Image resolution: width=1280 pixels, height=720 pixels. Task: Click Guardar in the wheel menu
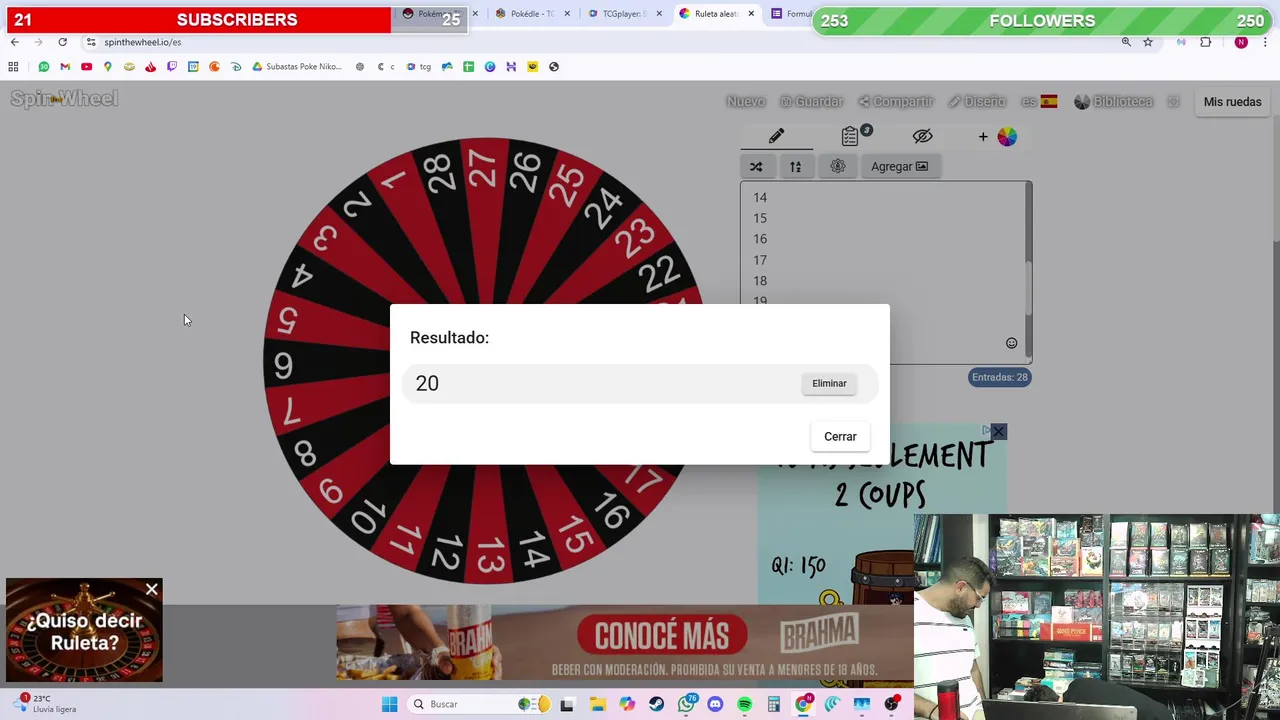pos(811,101)
